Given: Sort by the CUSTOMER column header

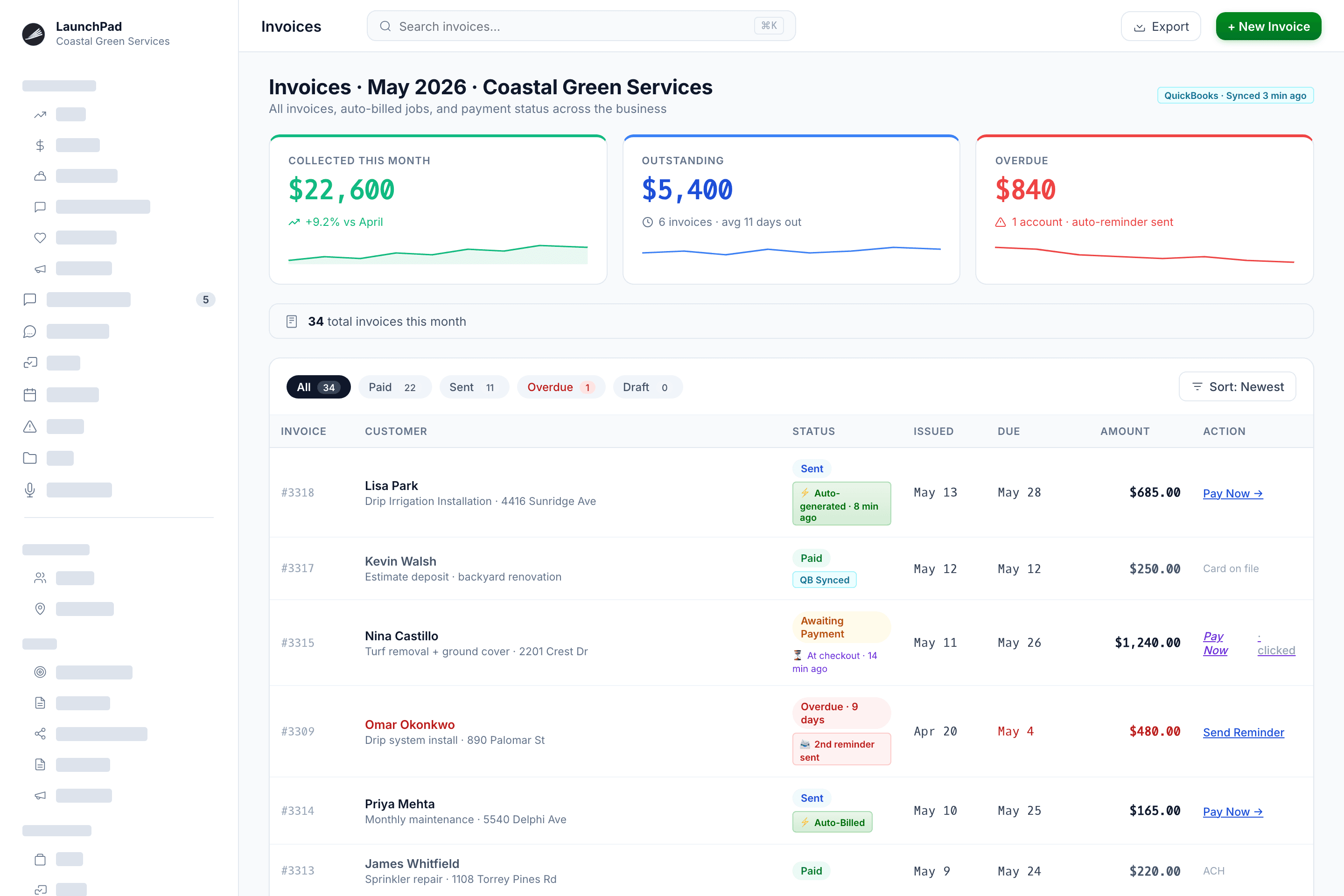Looking at the screenshot, I should (x=396, y=431).
